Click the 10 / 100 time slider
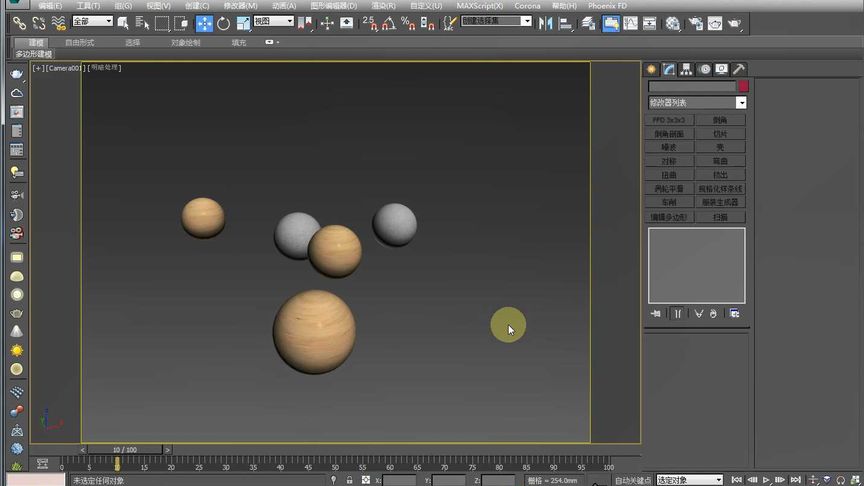Image resolution: width=864 pixels, height=486 pixels. pyautogui.click(x=125, y=450)
